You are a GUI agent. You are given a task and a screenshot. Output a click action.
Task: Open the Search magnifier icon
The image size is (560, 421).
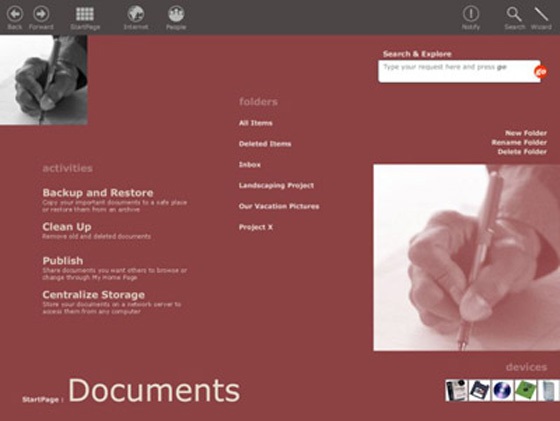point(514,14)
